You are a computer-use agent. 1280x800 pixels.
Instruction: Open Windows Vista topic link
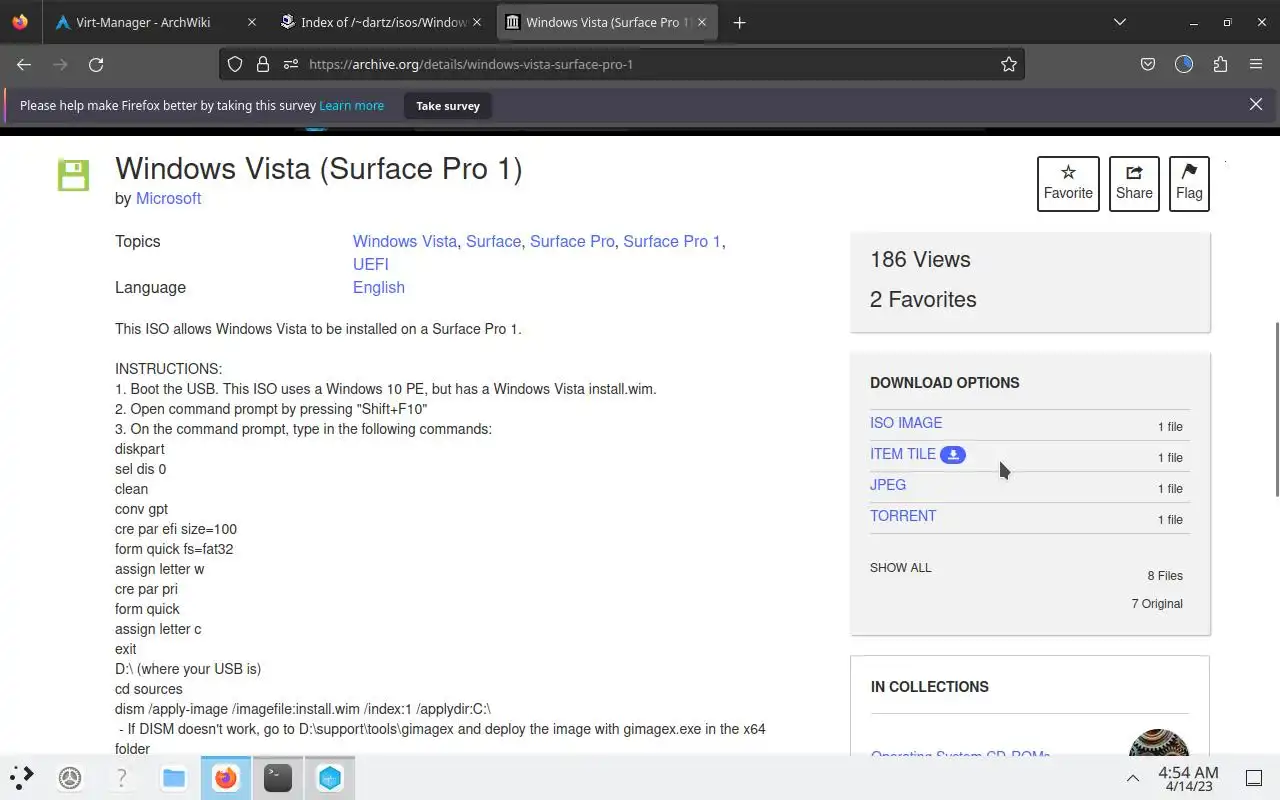click(405, 241)
